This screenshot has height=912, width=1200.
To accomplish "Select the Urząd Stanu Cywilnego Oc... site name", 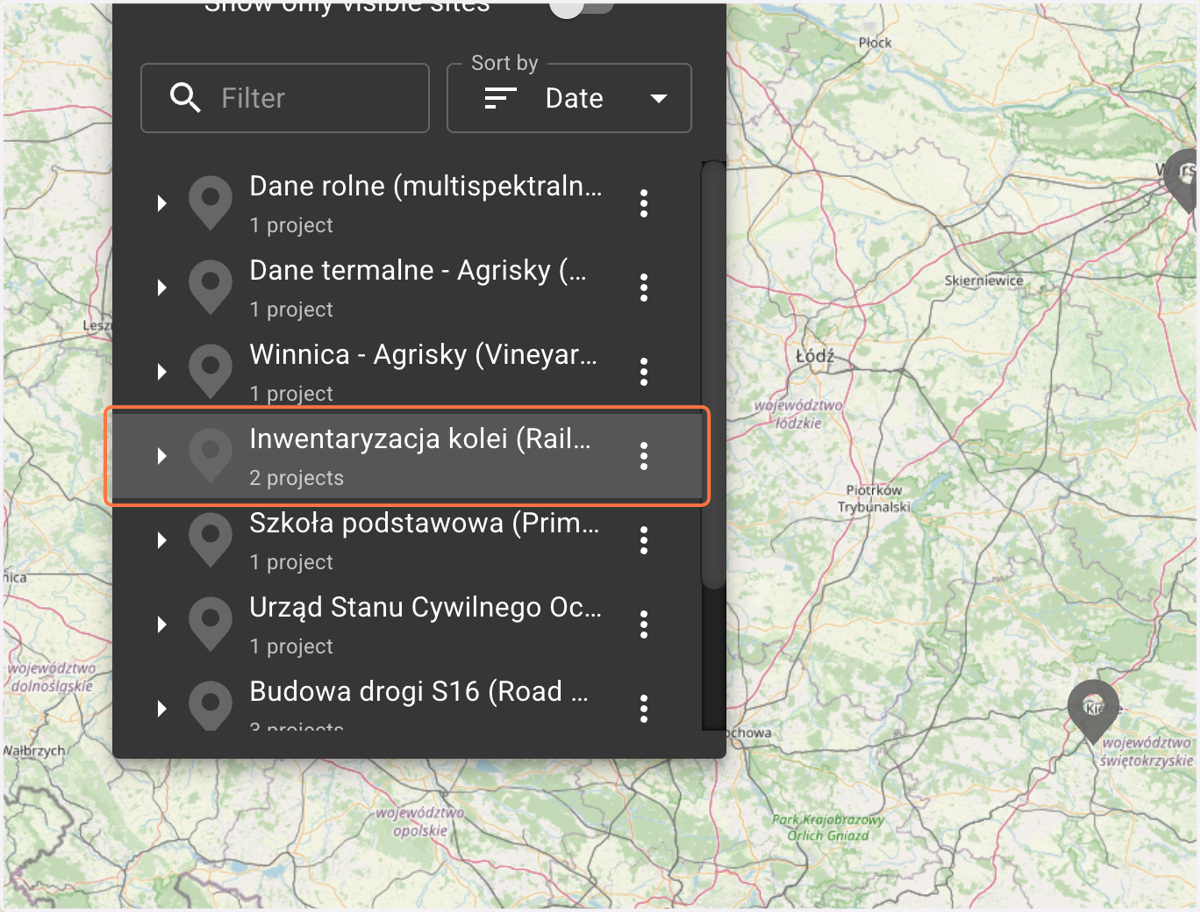I will pyautogui.click(x=426, y=608).
